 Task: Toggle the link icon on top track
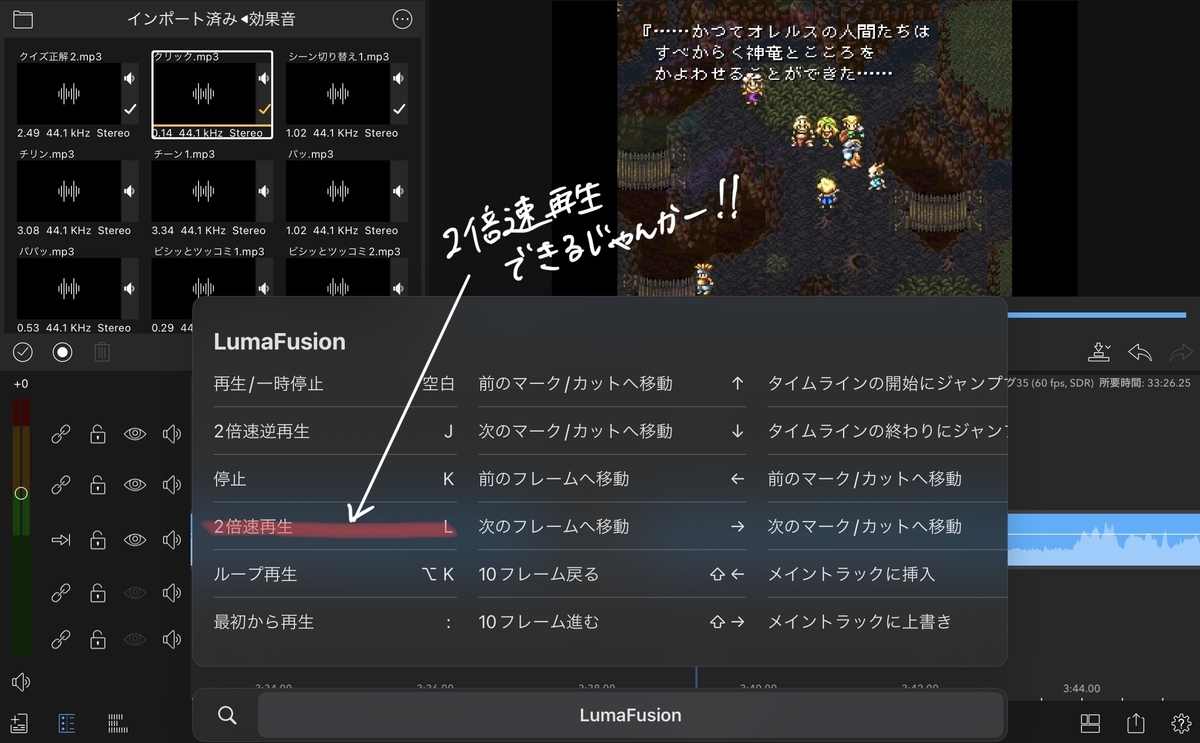[61, 433]
